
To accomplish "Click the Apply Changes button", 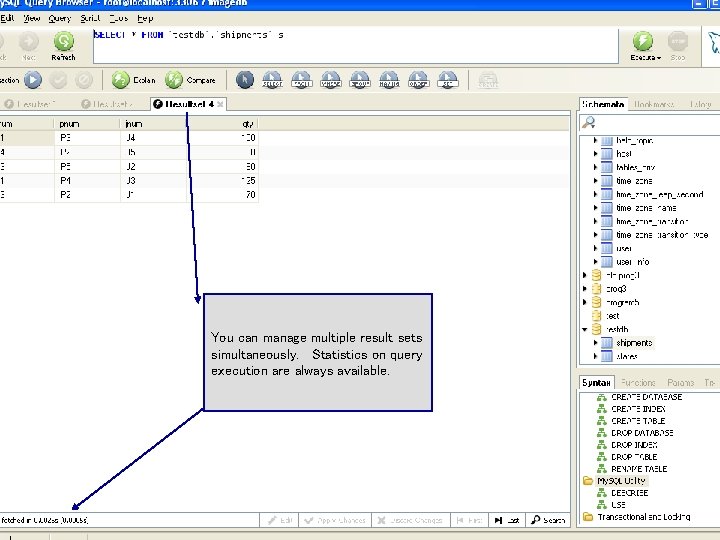I will click(335, 520).
